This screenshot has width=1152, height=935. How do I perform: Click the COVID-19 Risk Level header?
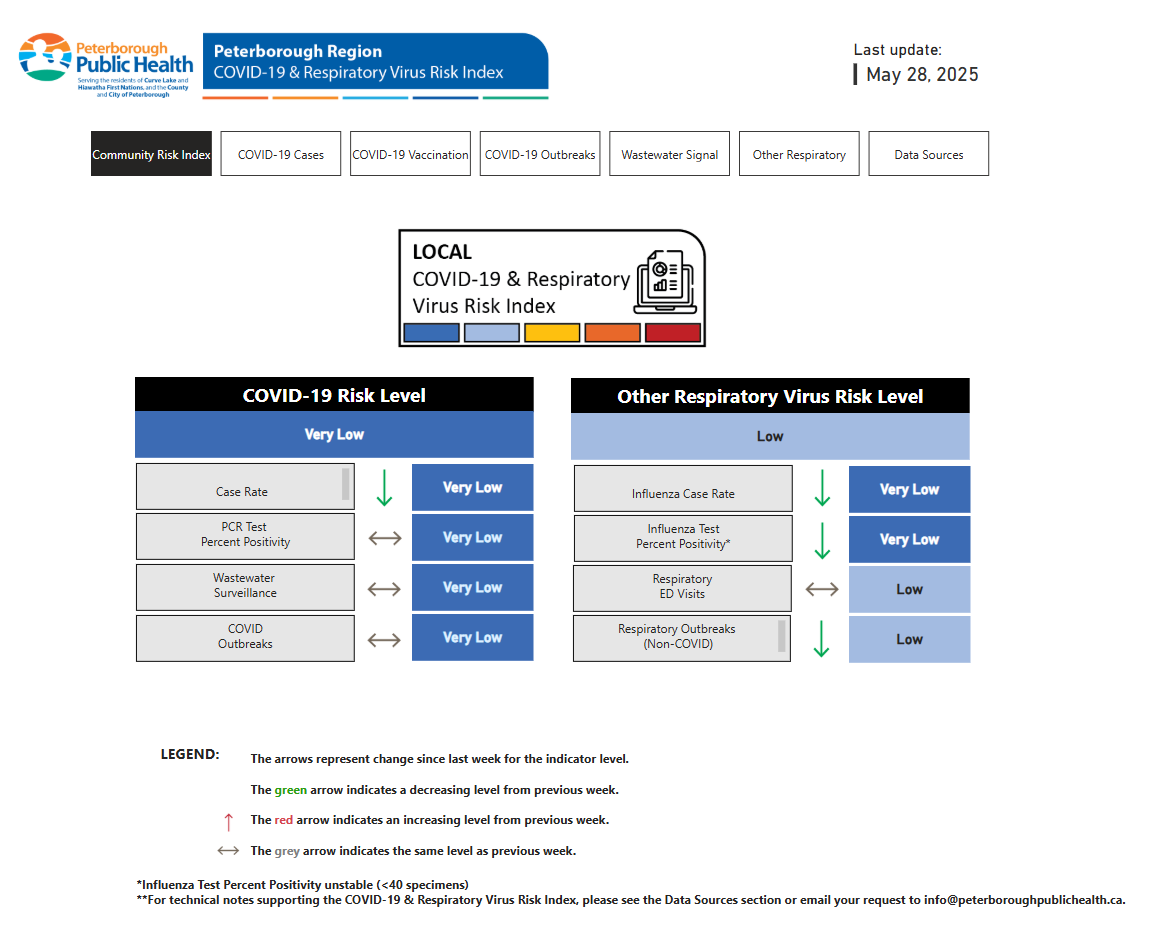pyautogui.click(x=334, y=395)
